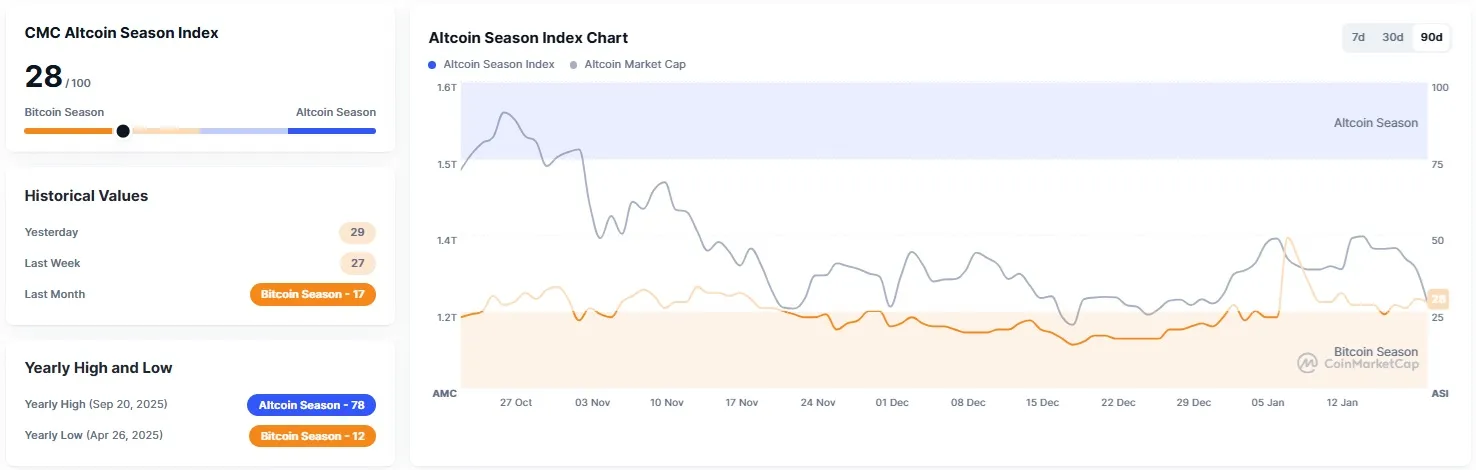This screenshot has height=470, width=1476.
Task: Click the black slider knob on season bar
Action: [123, 131]
